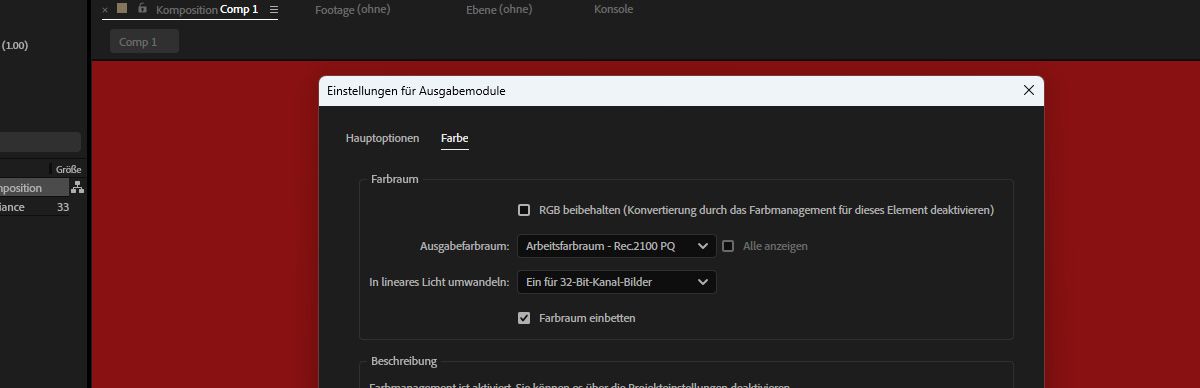This screenshot has height=388, width=1200.
Task: Open the Konsole tab
Action: point(613,9)
